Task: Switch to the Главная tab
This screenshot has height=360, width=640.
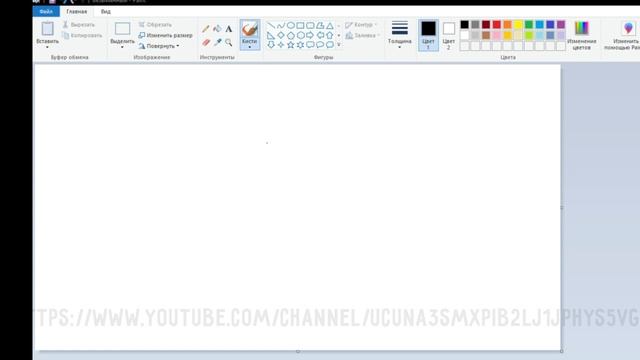Action: pos(77,11)
